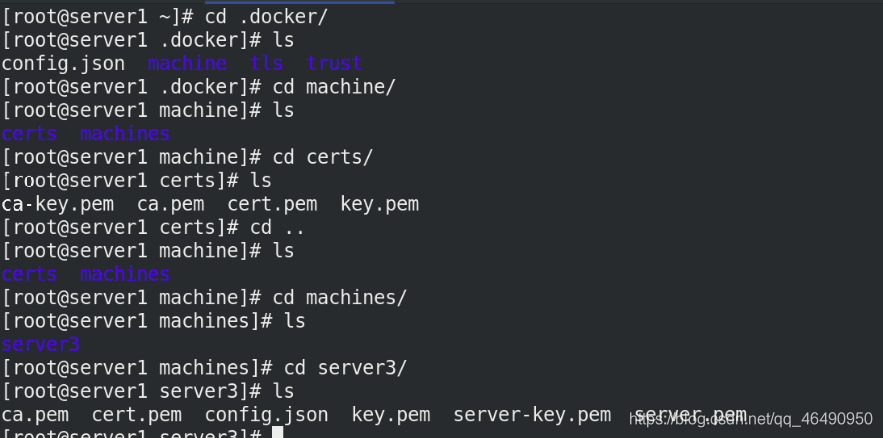Click the blog.csdn.net watermark link
This screenshot has height=438, width=883.
(751, 419)
